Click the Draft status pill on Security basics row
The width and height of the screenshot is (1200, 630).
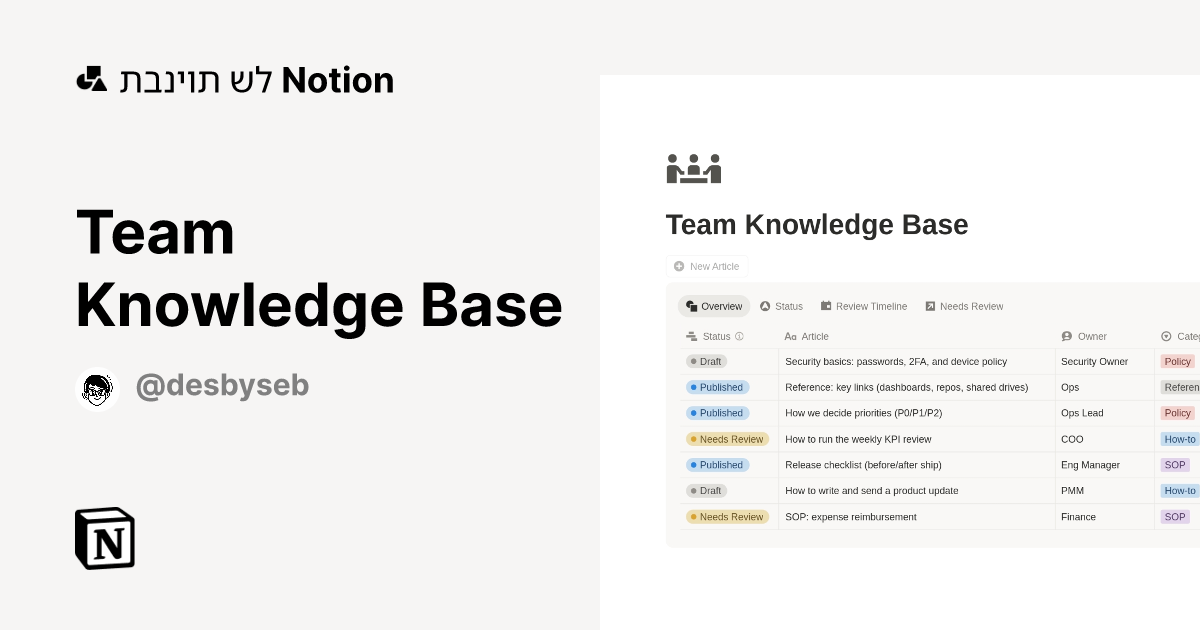coord(707,361)
